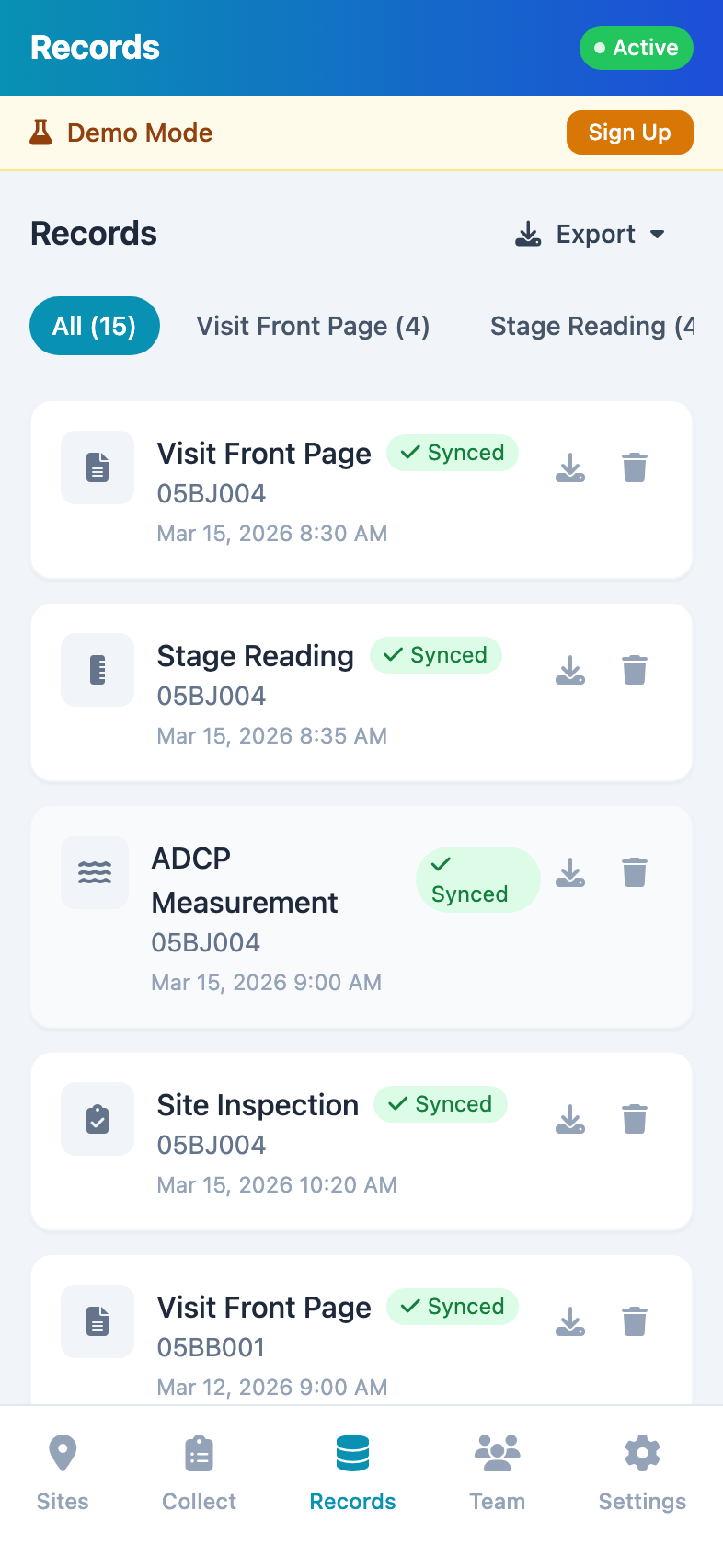Click the Sign Up button
The image size is (723, 1568).
point(629,133)
